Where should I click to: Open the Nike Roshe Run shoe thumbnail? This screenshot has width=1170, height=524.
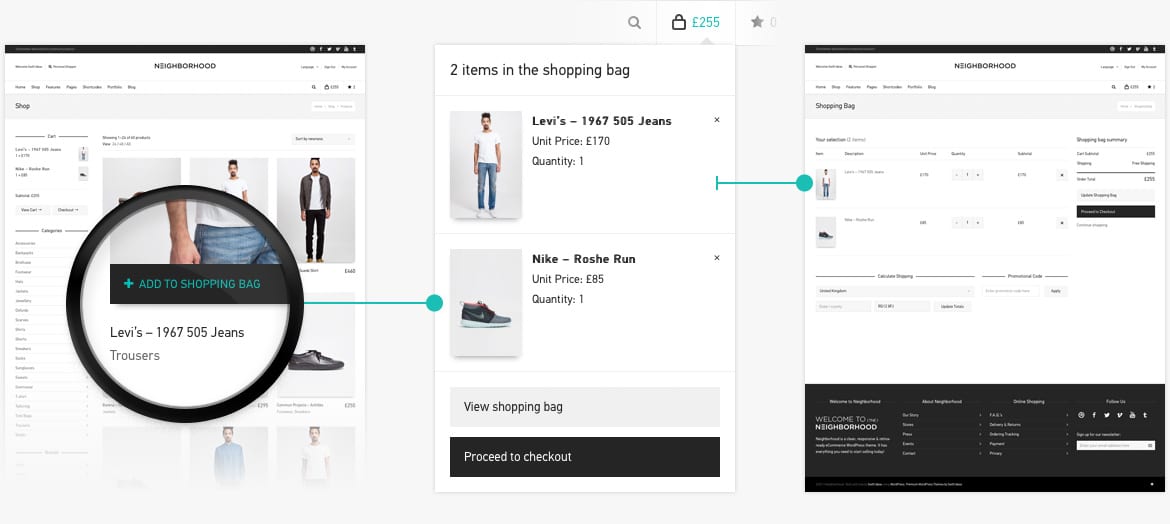click(485, 302)
